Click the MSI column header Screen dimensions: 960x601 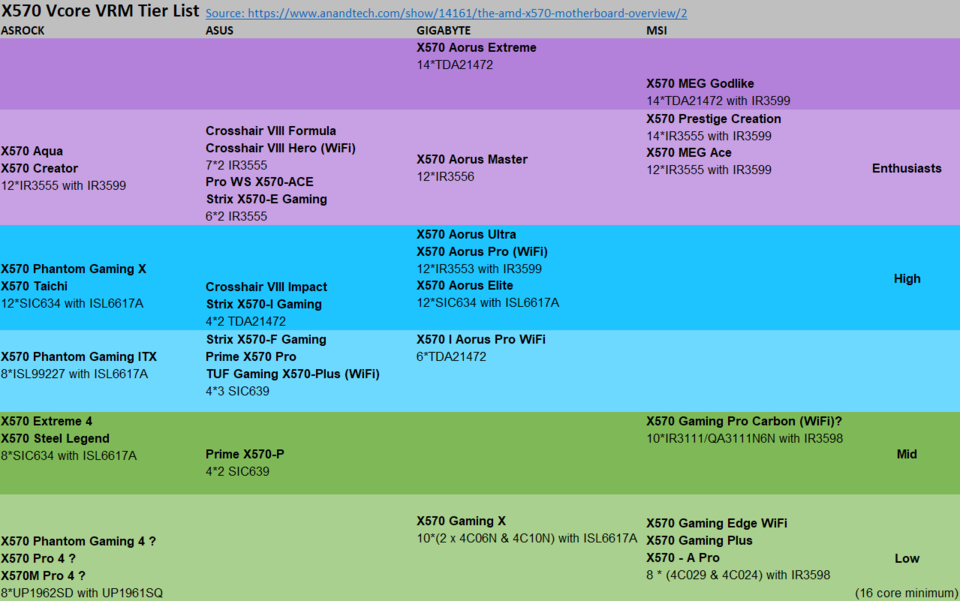click(656, 31)
